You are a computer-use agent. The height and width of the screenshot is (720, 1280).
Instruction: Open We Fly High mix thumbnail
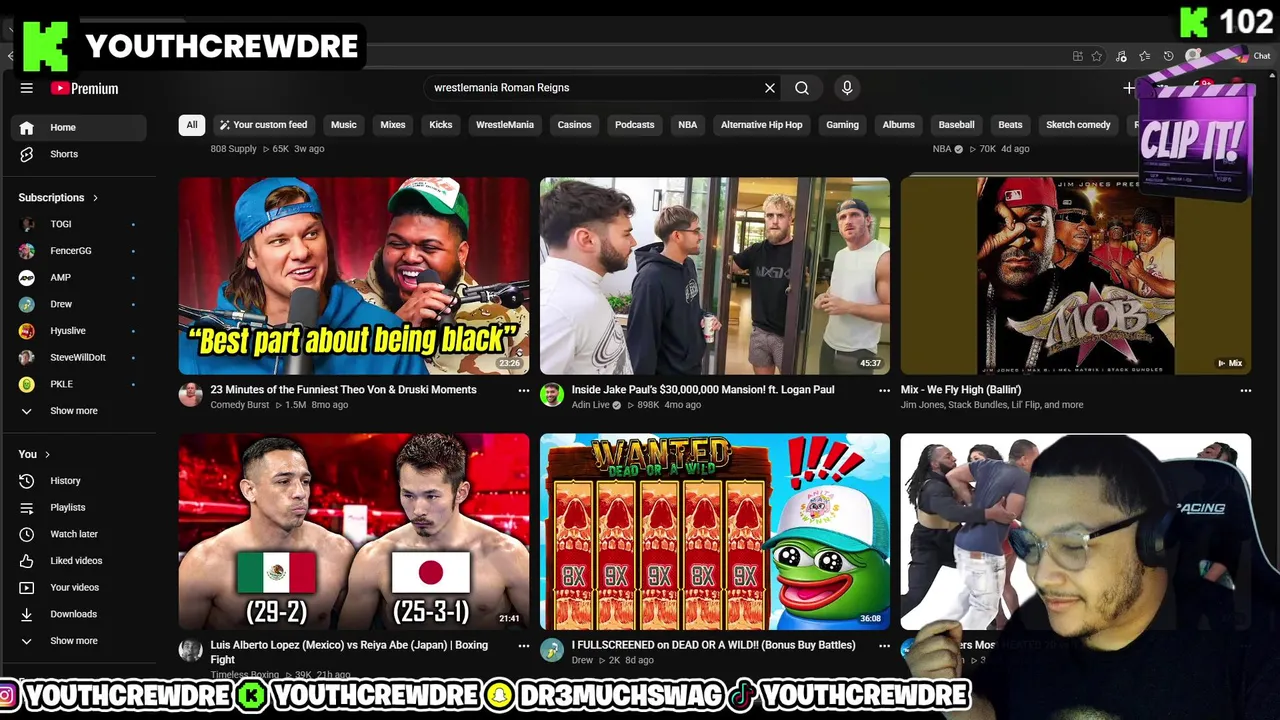(1076, 276)
